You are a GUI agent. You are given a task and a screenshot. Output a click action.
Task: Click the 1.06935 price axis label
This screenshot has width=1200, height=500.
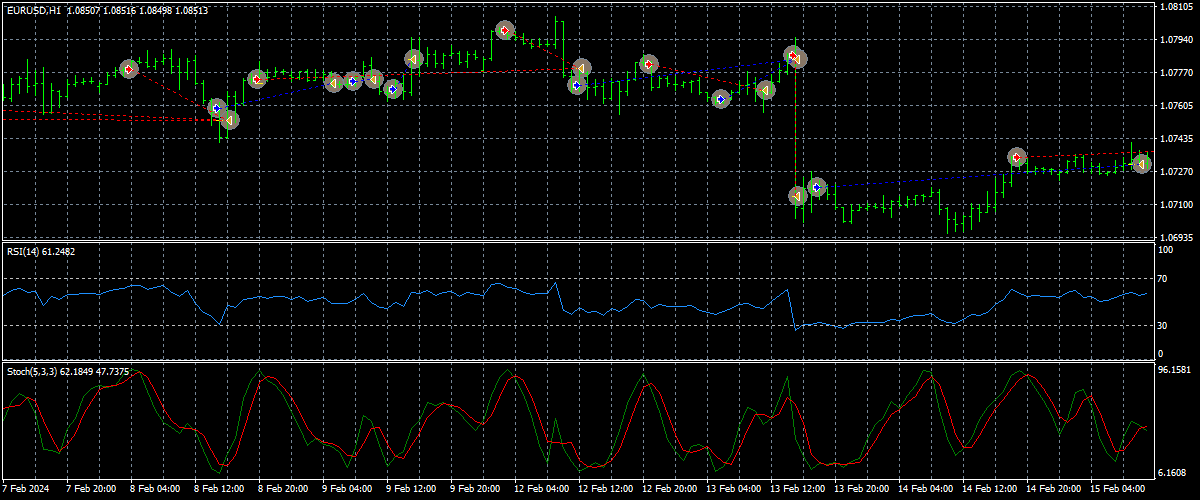[x=1177, y=238]
